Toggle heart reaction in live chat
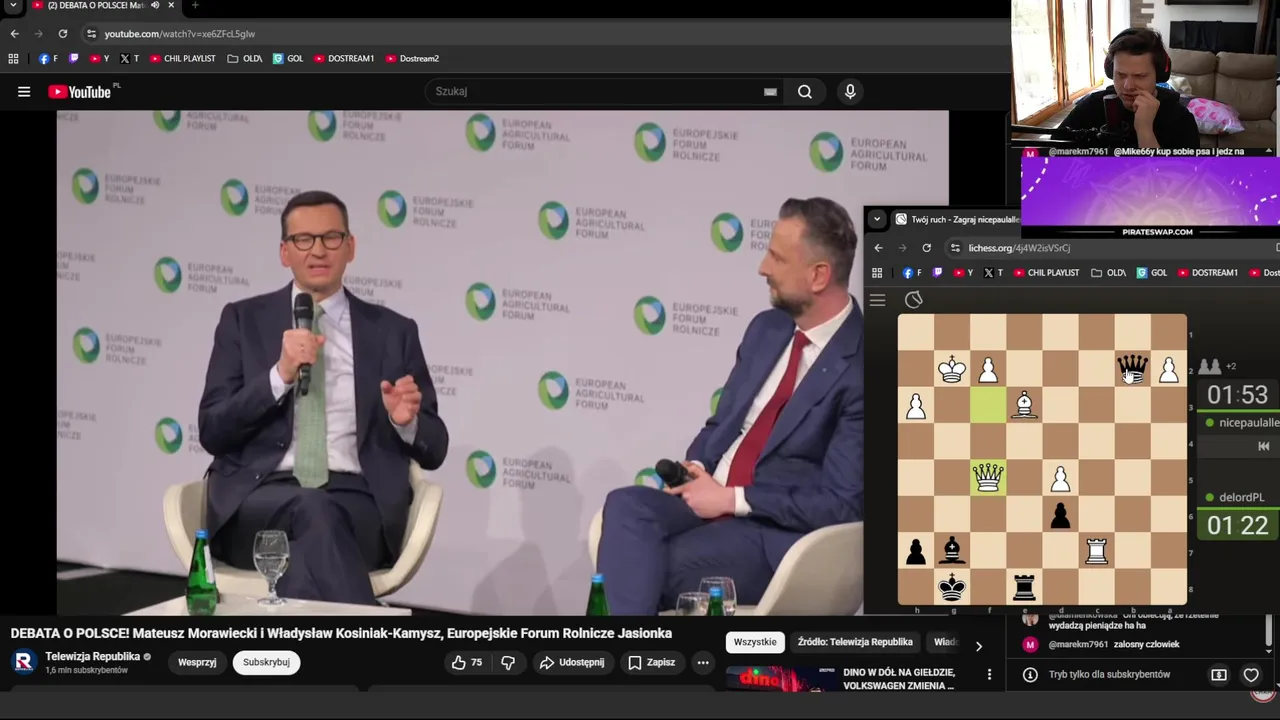 [1251, 675]
